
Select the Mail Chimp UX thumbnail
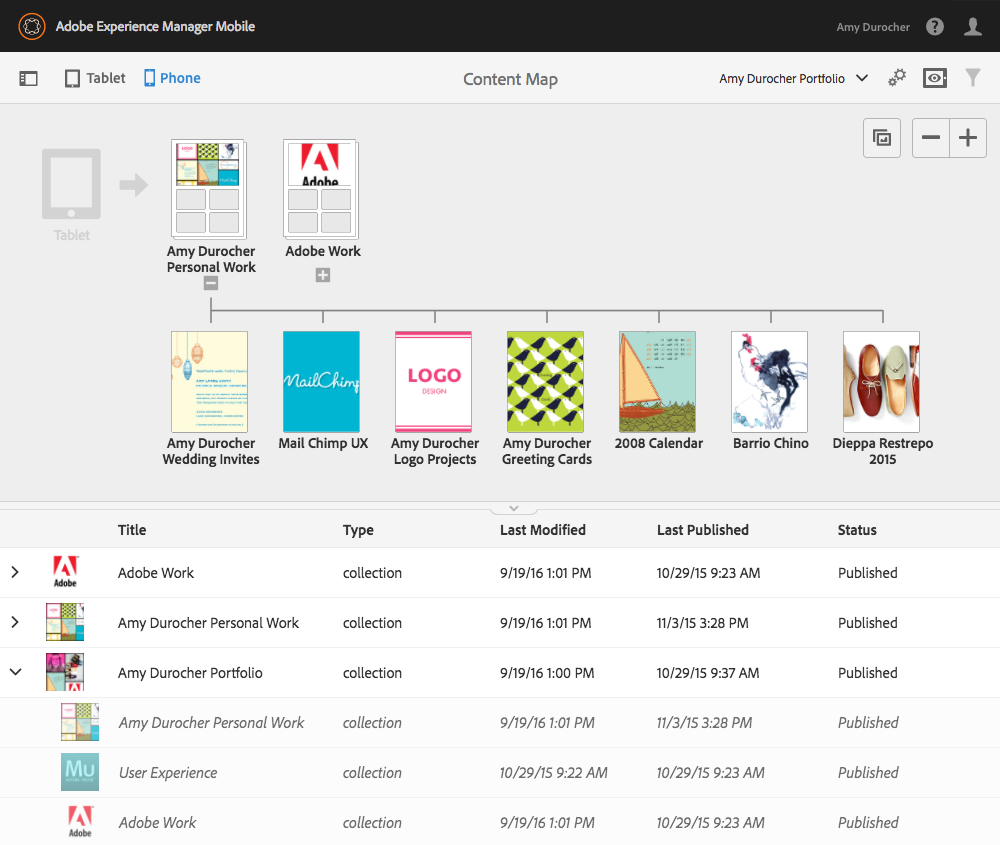click(321, 381)
